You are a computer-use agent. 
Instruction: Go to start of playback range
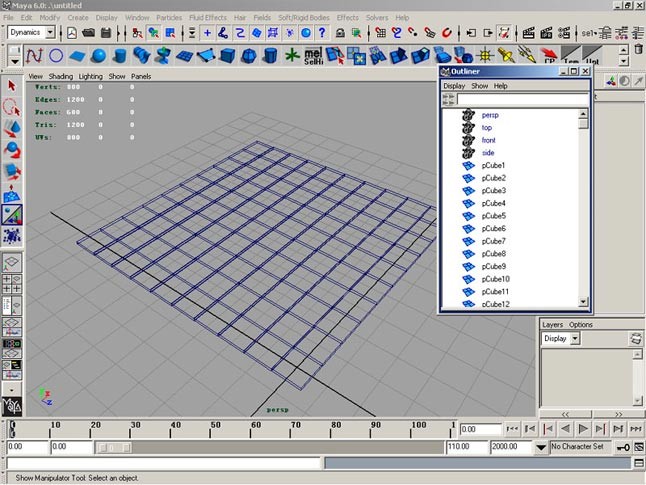pos(512,429)
